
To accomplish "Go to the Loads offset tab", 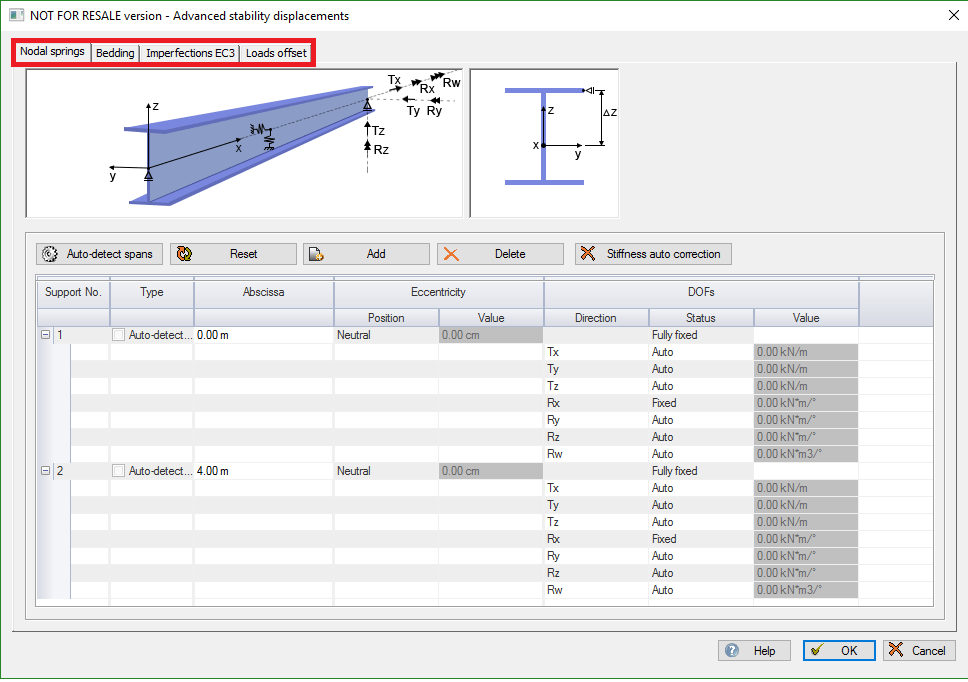I will point(276,53).
